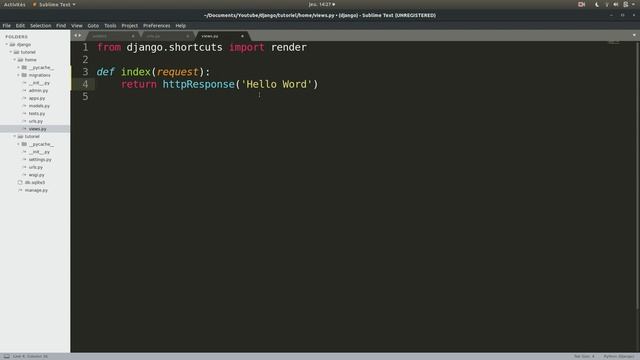Click the night light moon icon
The height and width of the screenshot is (360, 640).
[x=597, y=4]
